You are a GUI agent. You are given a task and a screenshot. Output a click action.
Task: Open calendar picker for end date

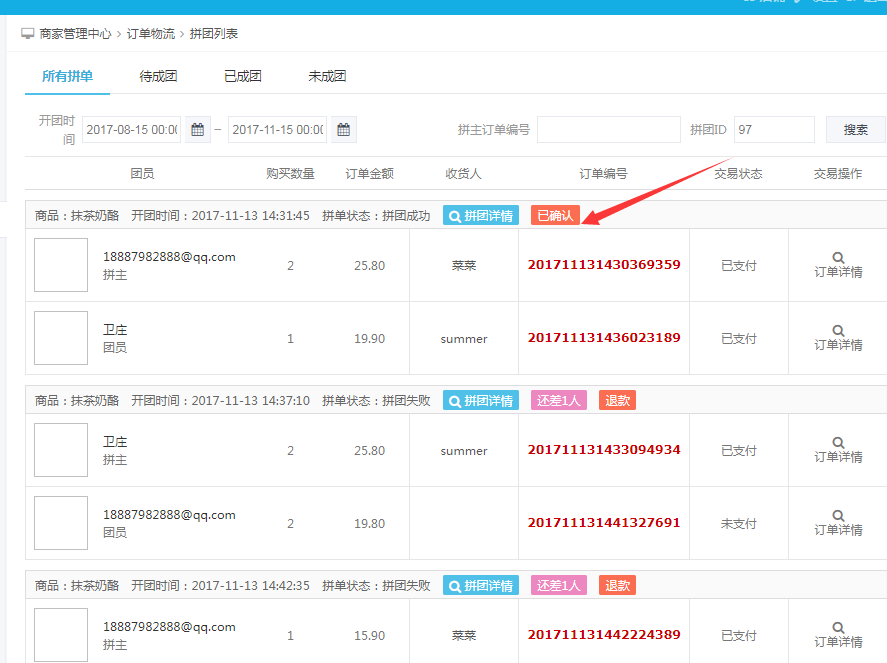click(x=344, y=130)
